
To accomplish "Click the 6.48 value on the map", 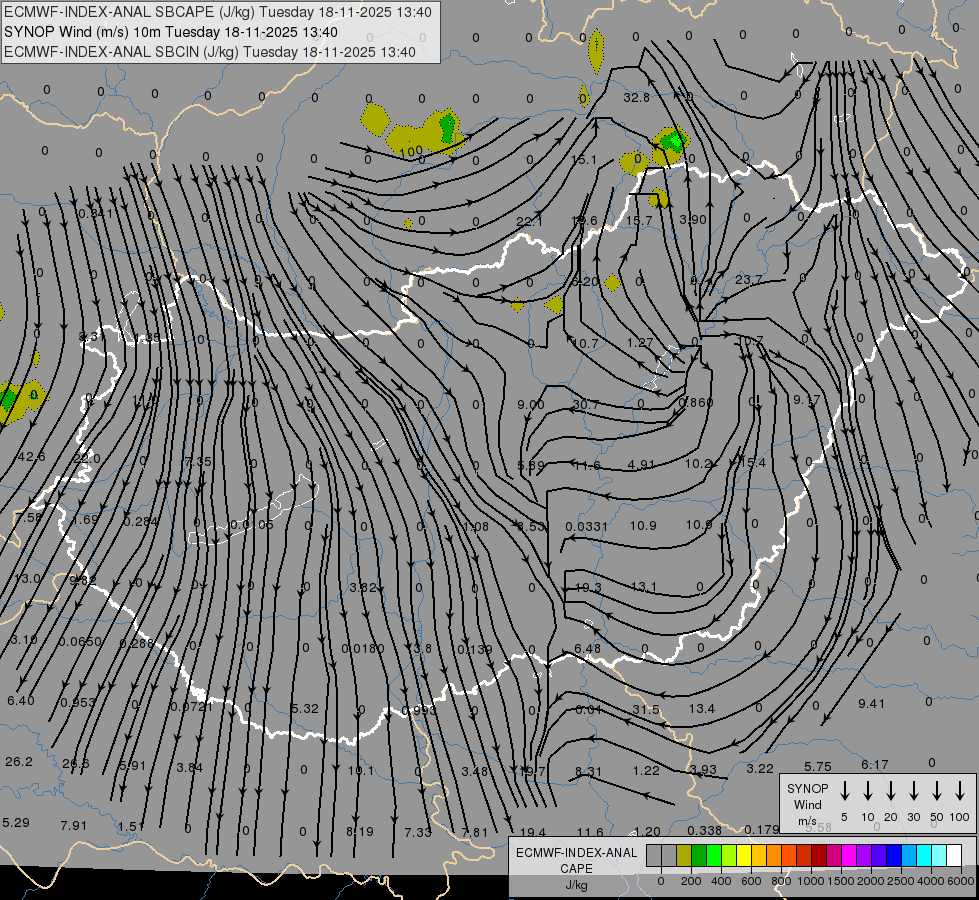I will pos(588,648).
